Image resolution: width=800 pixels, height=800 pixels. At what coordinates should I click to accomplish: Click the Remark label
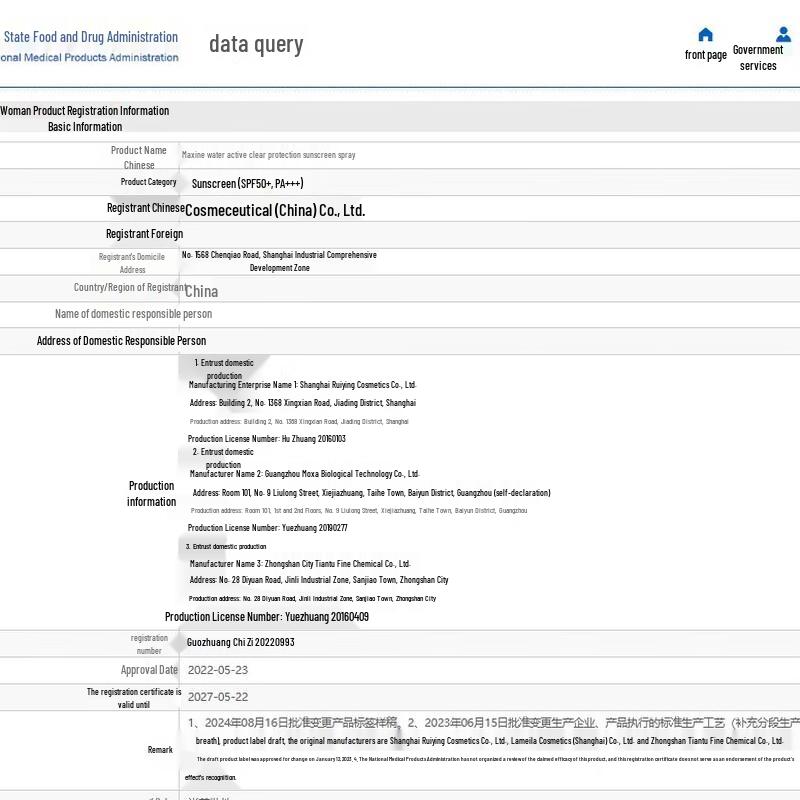click(x=160, y=750)
